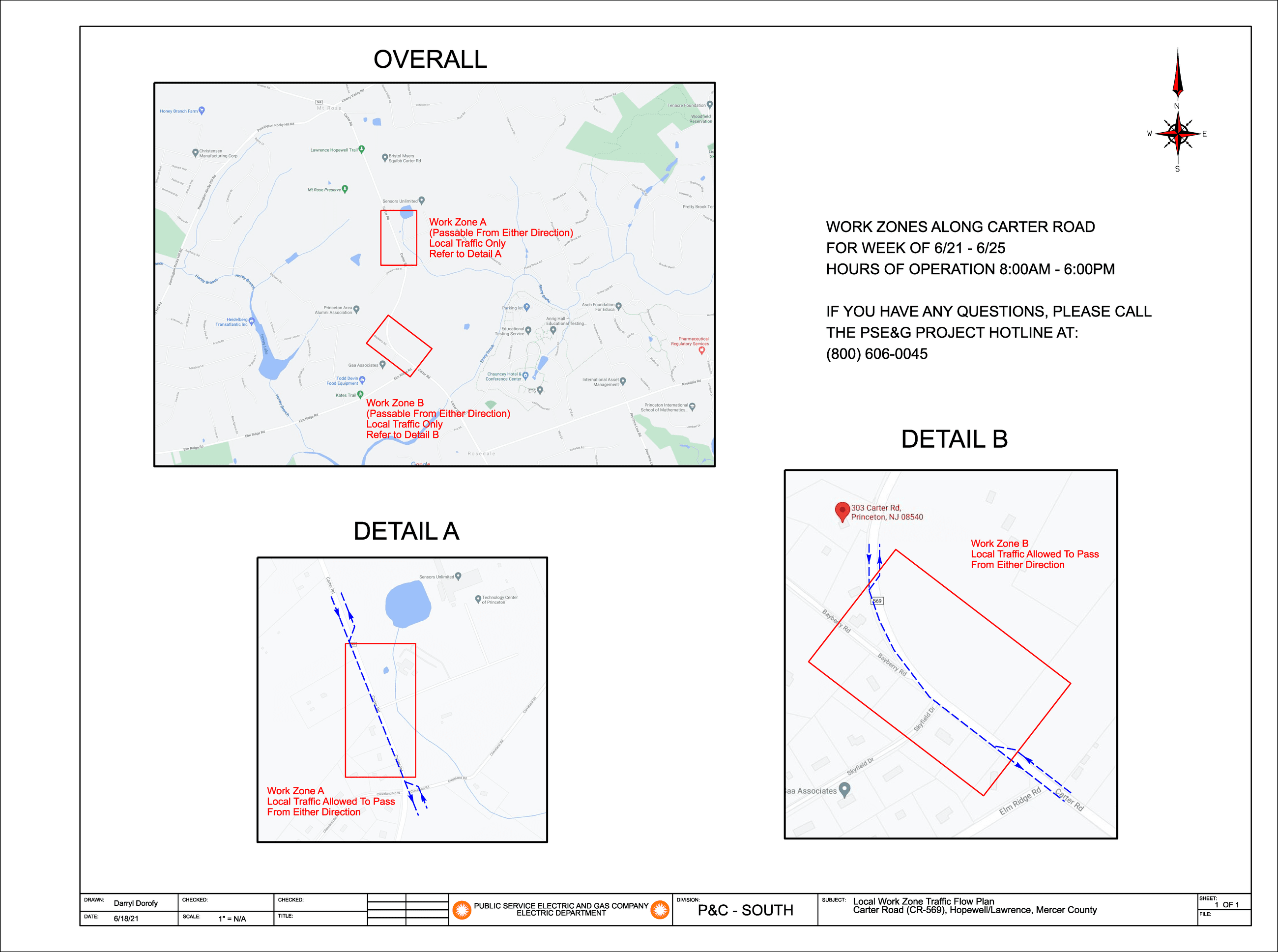Select the Gaa Associates place marker in Detail B
The width and height of the screenshot is (1278, 952).
click(845, 790)
